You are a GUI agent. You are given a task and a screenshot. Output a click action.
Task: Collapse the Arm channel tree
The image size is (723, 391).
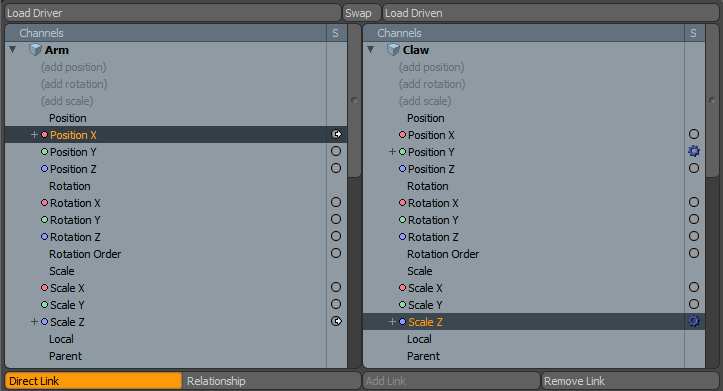coord(12,49)
